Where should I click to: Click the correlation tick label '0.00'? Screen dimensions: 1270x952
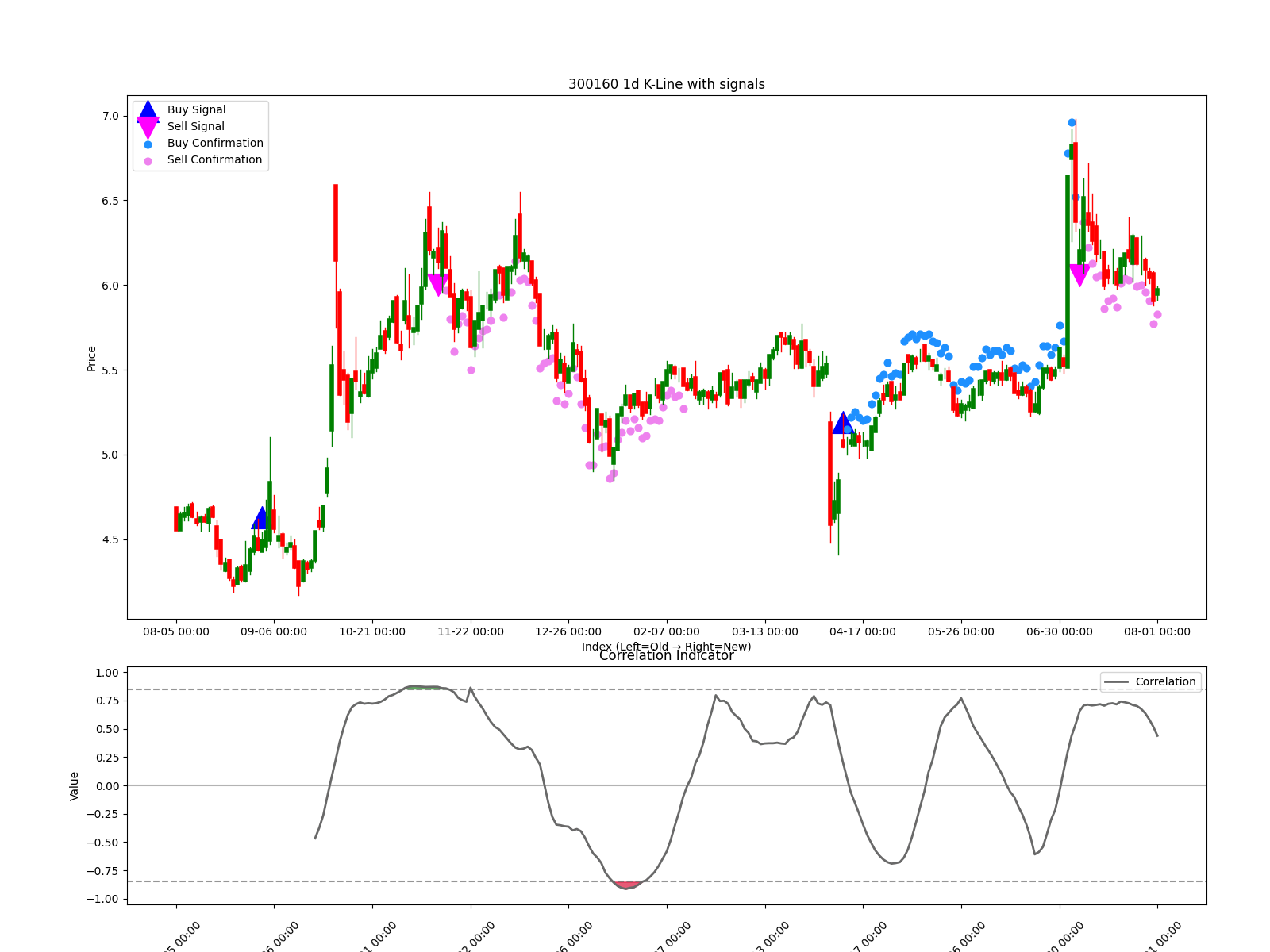[107, 786]
